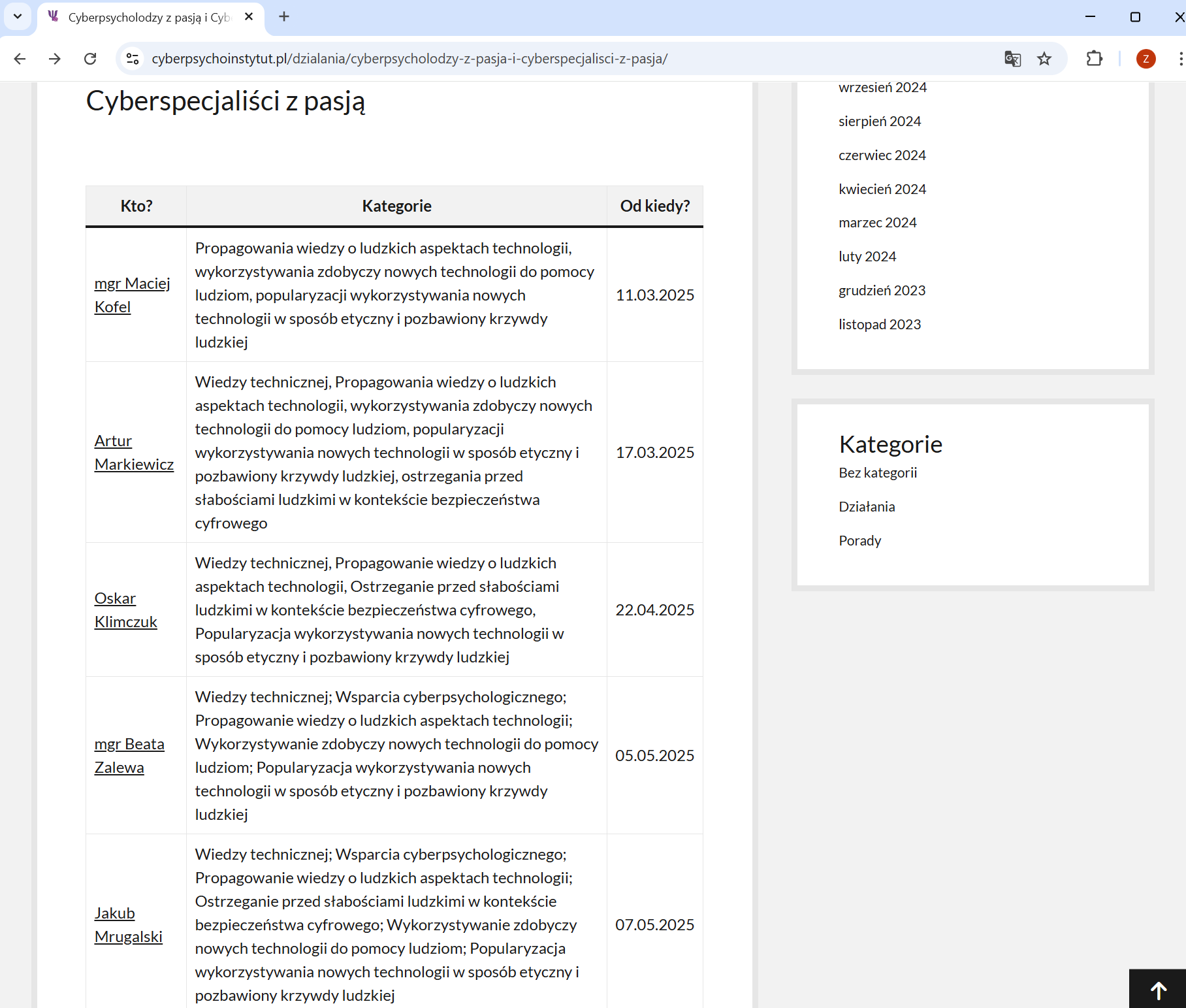Open listopad 2023 archive link
This screenshot has width=1186, height=1008.
[x=880, y=325]
